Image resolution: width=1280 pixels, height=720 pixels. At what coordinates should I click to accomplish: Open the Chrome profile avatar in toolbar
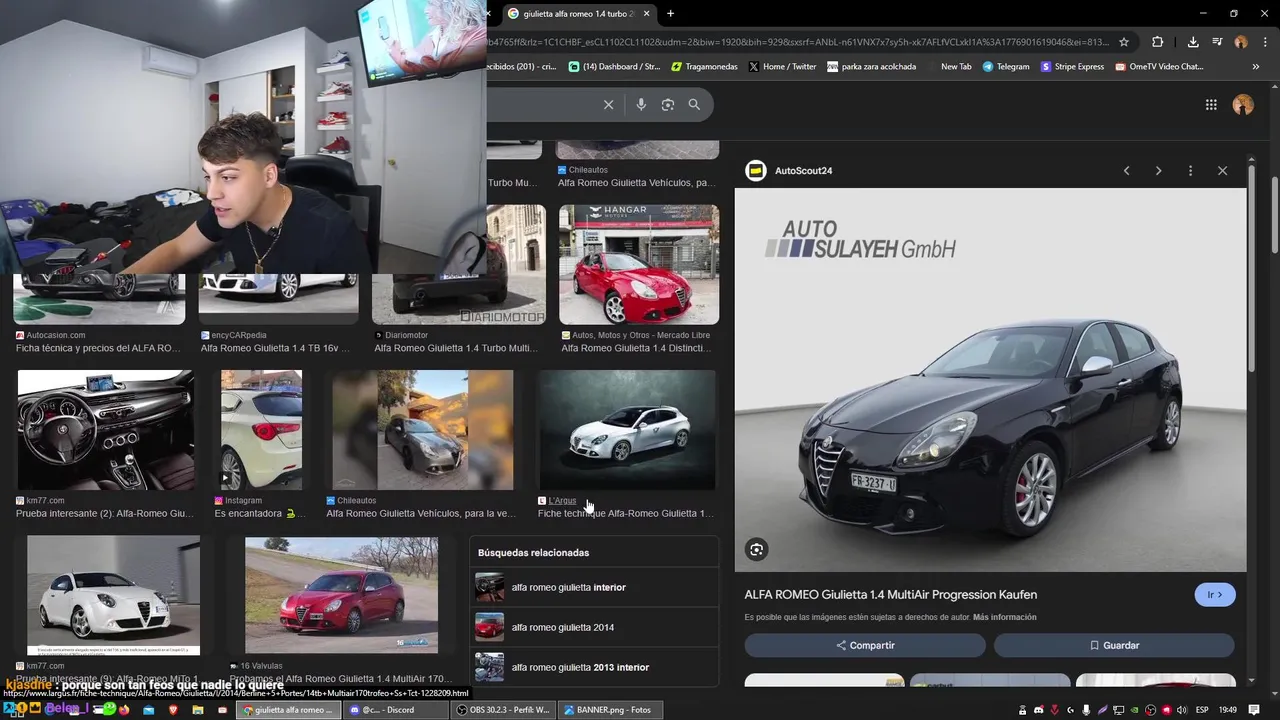1241,42
